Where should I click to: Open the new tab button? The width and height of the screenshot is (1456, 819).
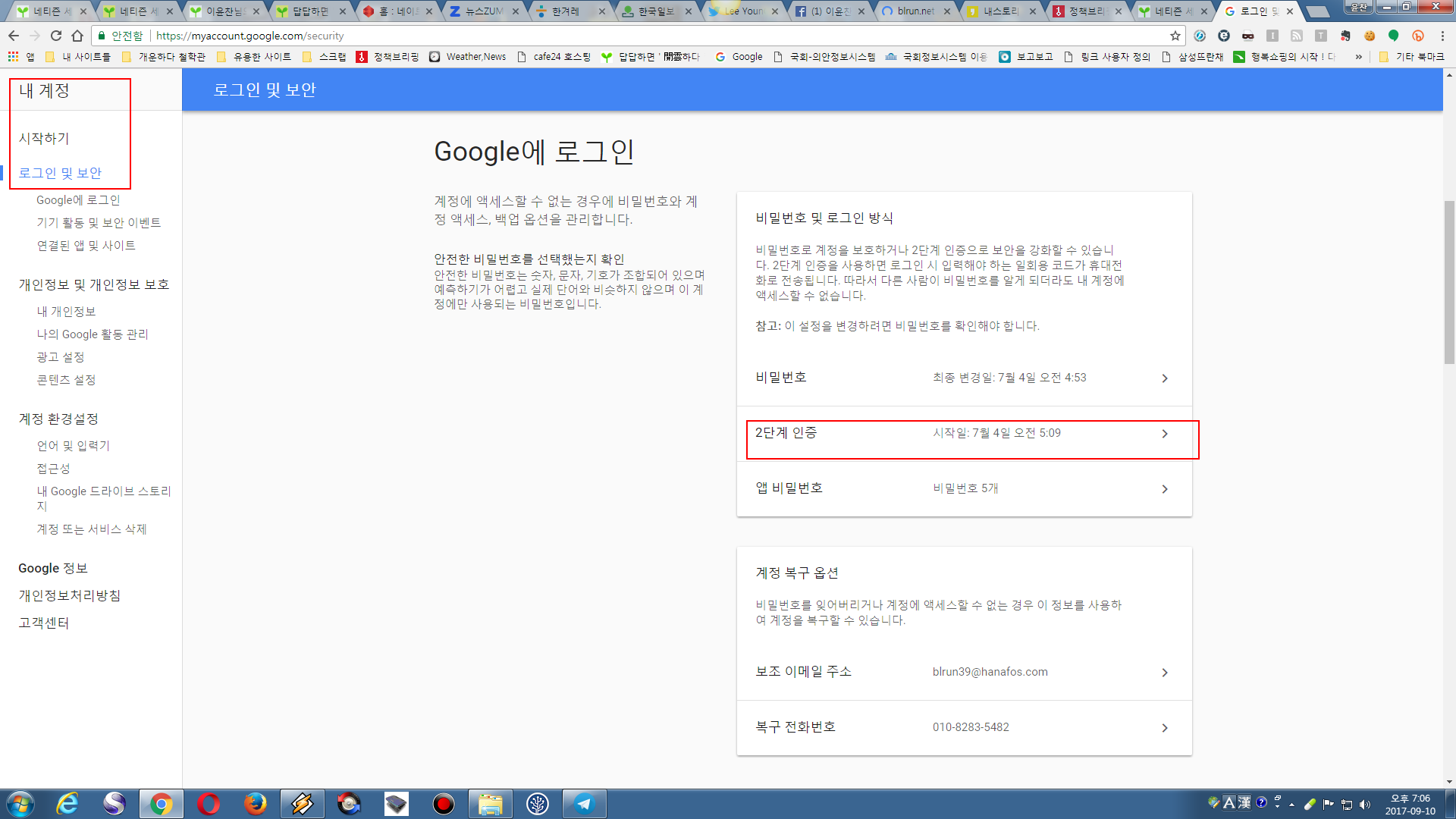[1319, 11]
